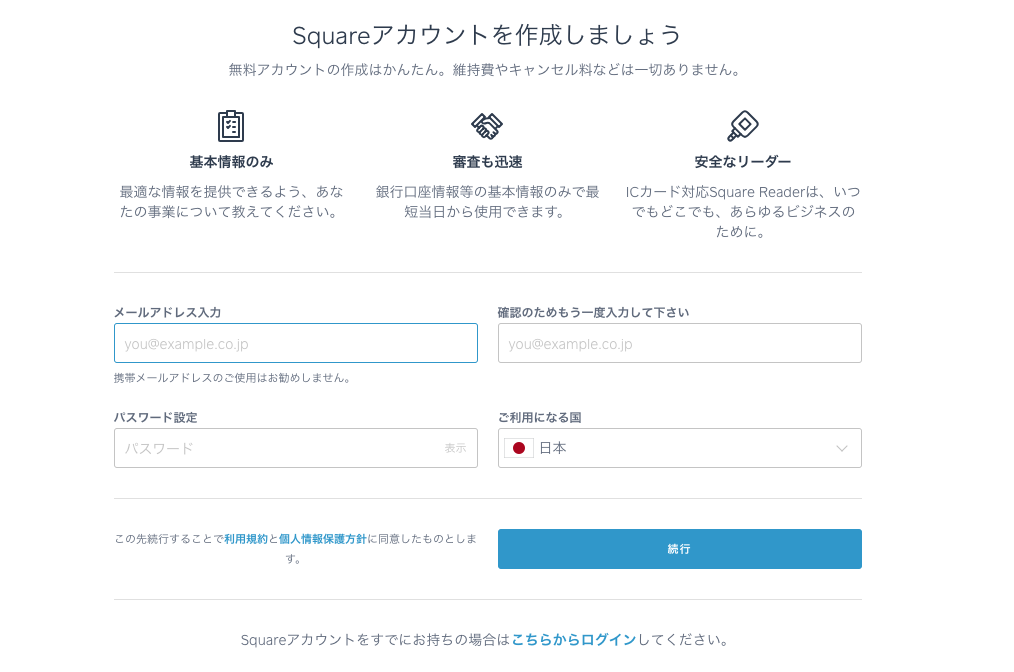The height and width of the screenshot is (672, 1014).
Task: Open the ご利用になる国 country dropdown
Action: click(x=680, y=448)
